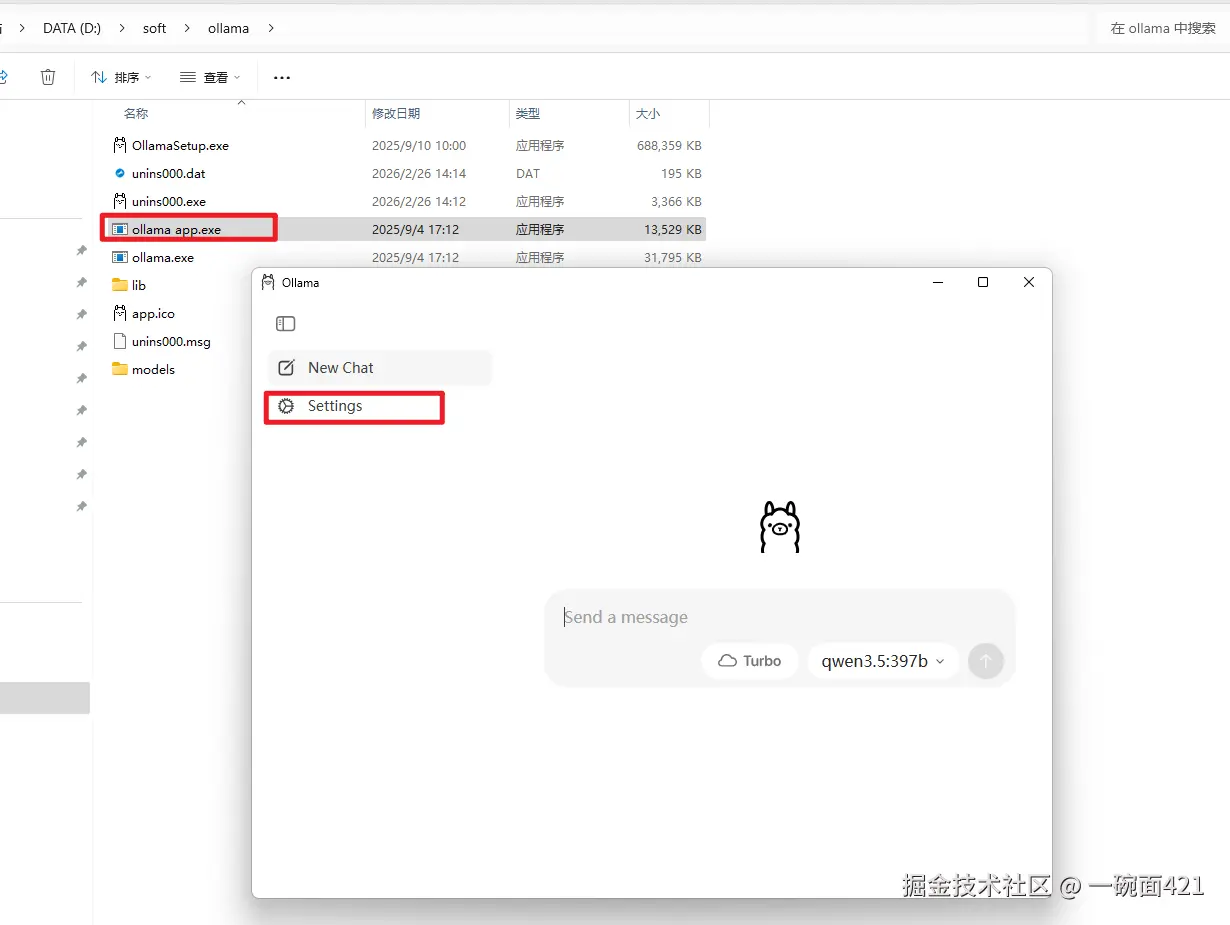This screenshot has height=925, width=1230.
Task: Open the Explorer more options ellipsis
Action: [282, 77]
